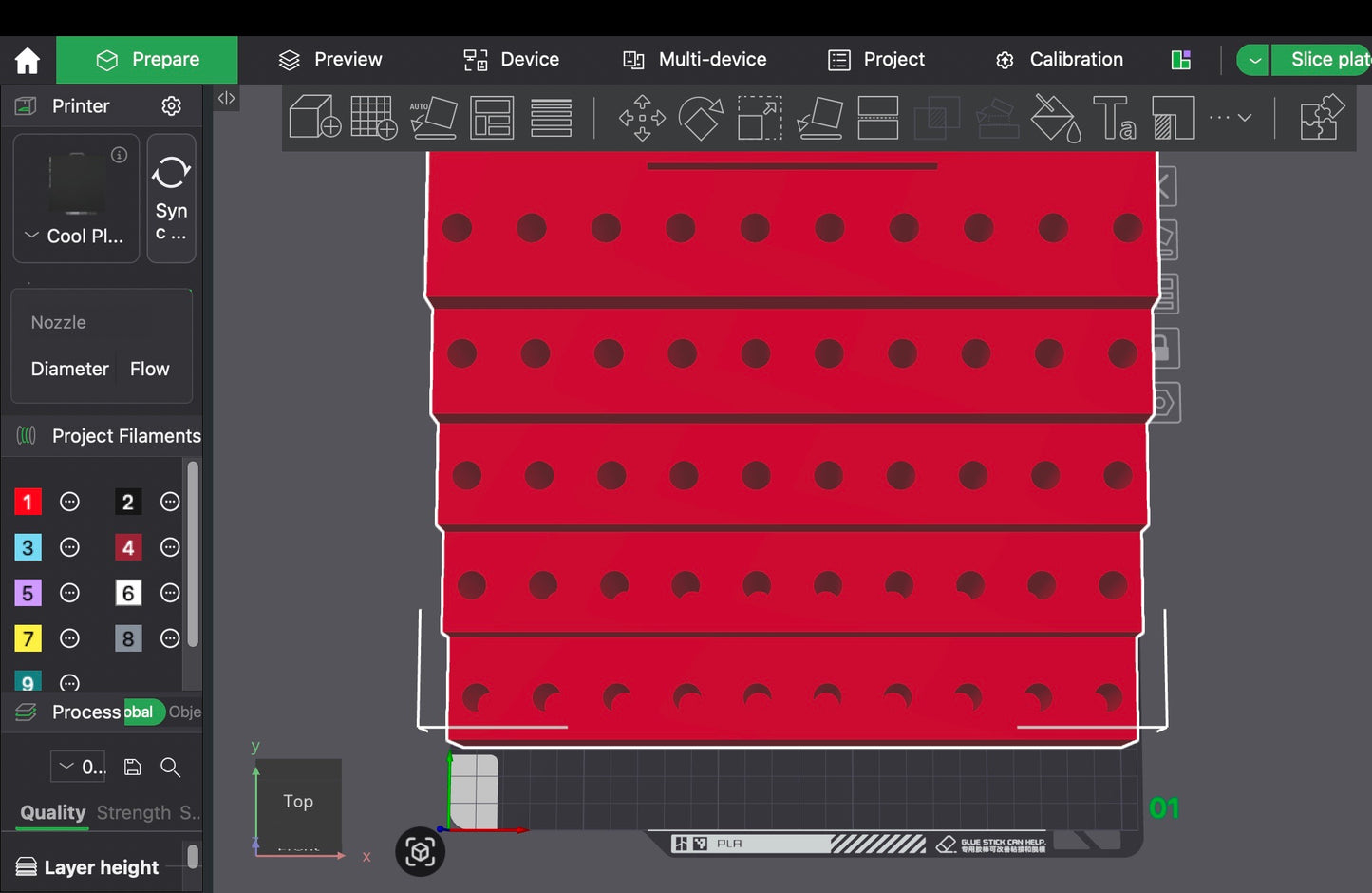Open the process preset dropdown

tap(78, 767)
